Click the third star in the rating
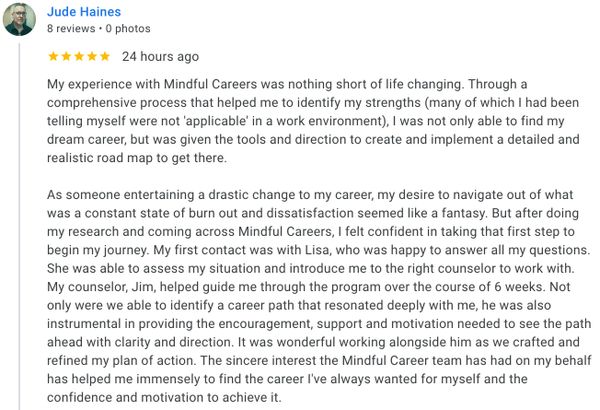The height and width of the screenshot is (410, 600). 79,56
